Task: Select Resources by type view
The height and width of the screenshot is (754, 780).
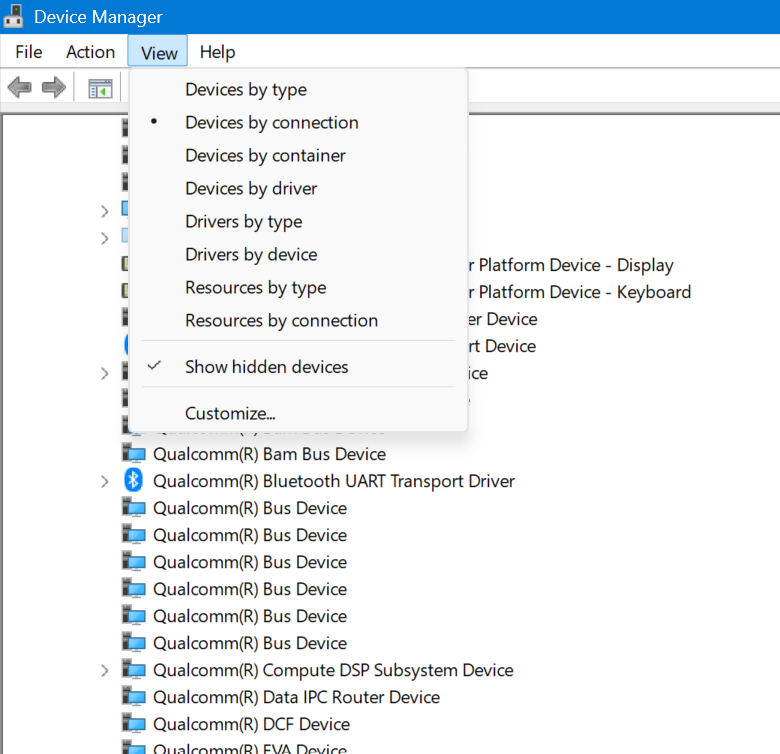Action: pyautogui.click(x=298, y=287)
